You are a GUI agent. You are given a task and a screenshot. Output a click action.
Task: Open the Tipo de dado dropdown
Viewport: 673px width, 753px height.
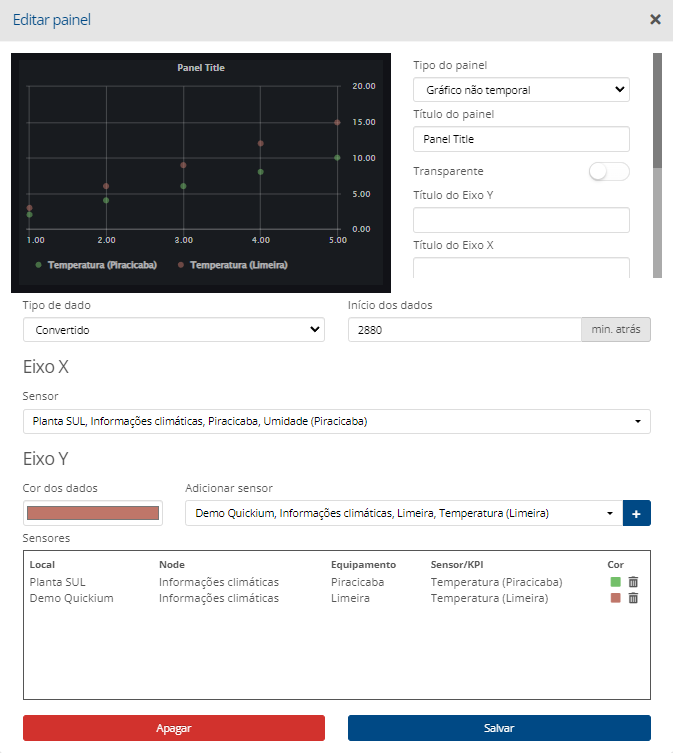pos(174,329)
